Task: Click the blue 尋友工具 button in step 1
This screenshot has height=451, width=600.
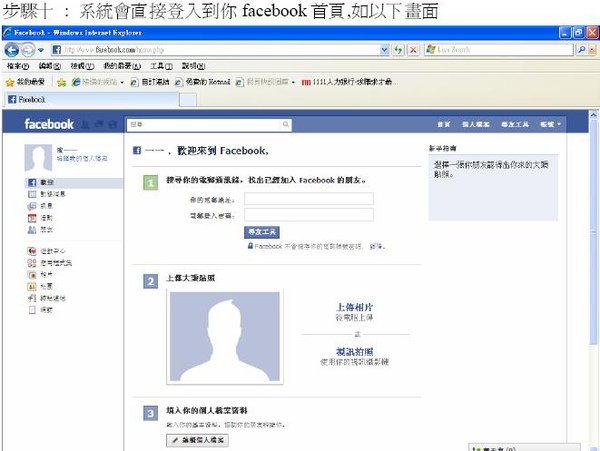Action: 262,232
